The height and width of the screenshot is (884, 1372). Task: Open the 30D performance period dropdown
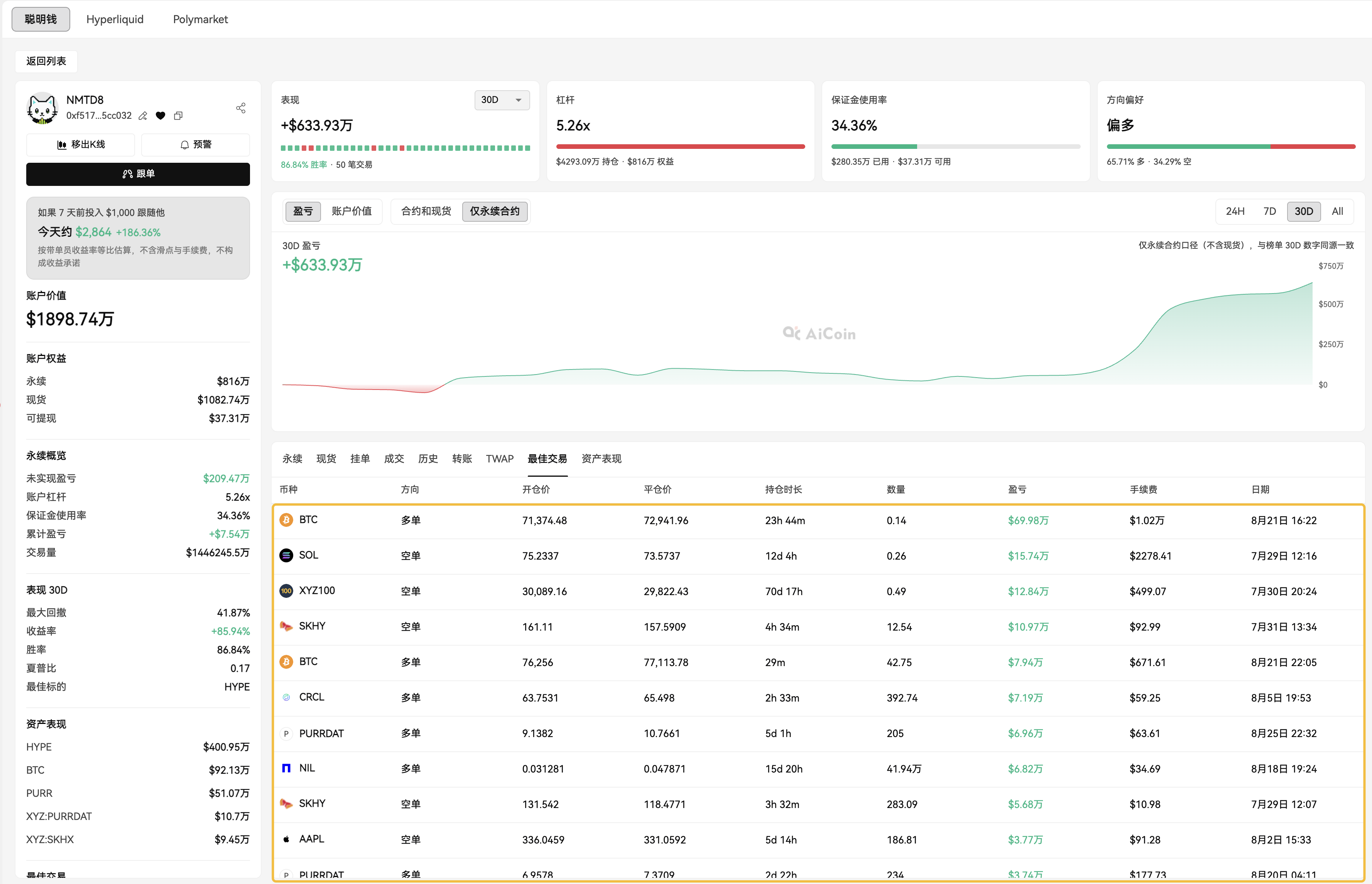[502, 100]
